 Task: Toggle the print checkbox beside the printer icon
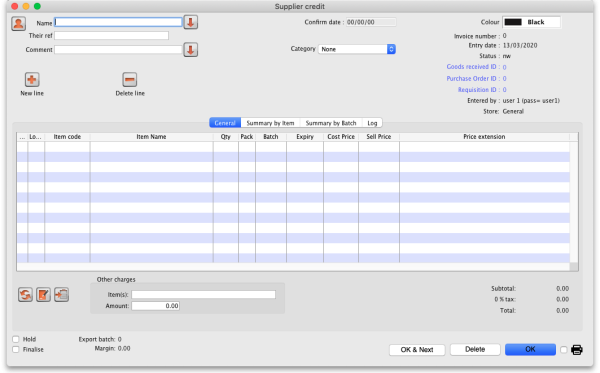coord(563,350)
